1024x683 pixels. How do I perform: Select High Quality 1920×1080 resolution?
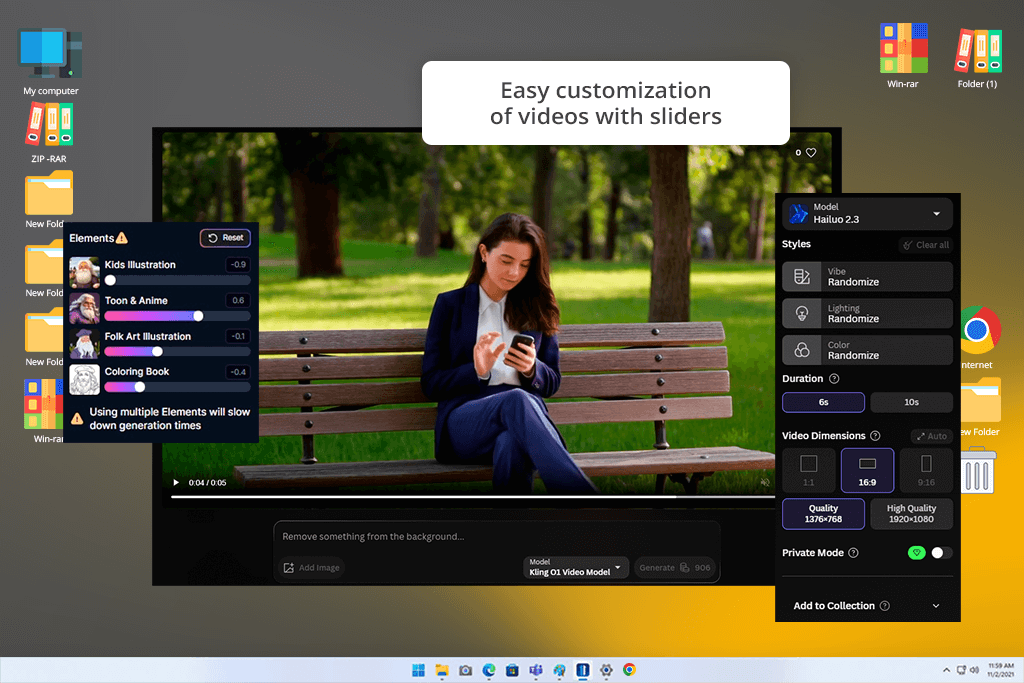(x=912, y=514)
